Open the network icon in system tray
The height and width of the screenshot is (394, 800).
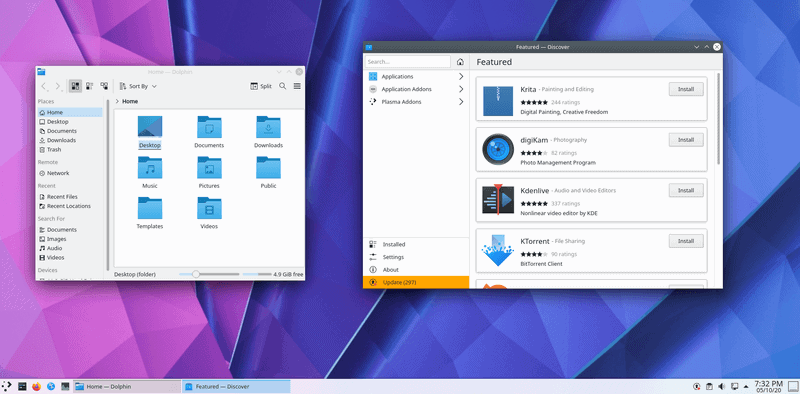pos(735,386)
